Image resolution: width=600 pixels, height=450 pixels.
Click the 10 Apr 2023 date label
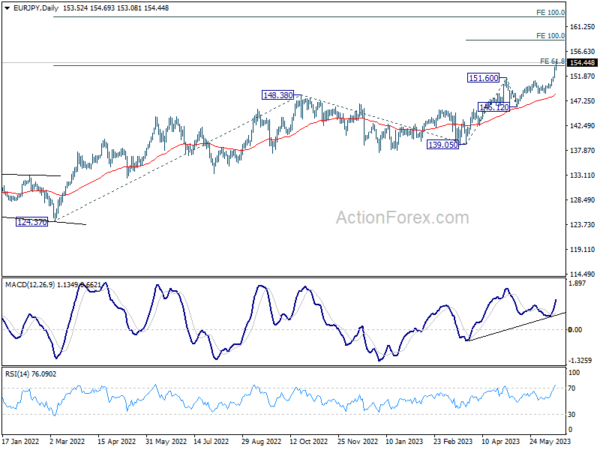[501, 441]
